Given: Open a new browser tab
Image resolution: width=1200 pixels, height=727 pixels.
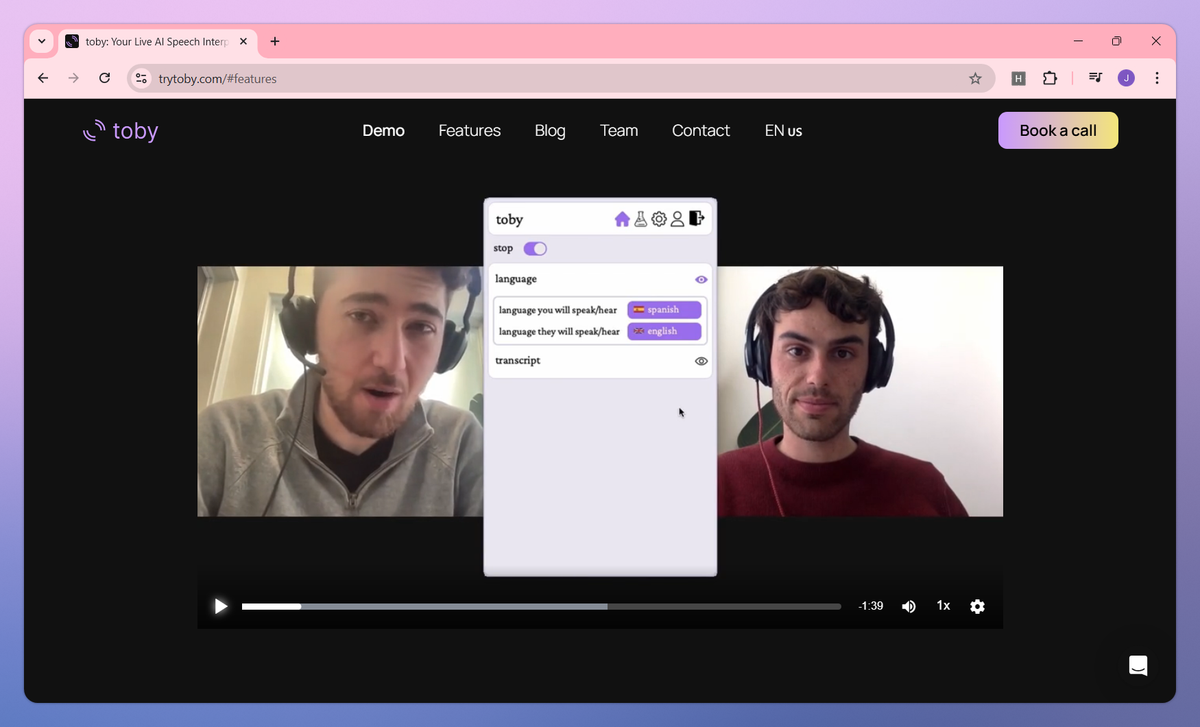Looking at the screenshot, I should 275,42.
